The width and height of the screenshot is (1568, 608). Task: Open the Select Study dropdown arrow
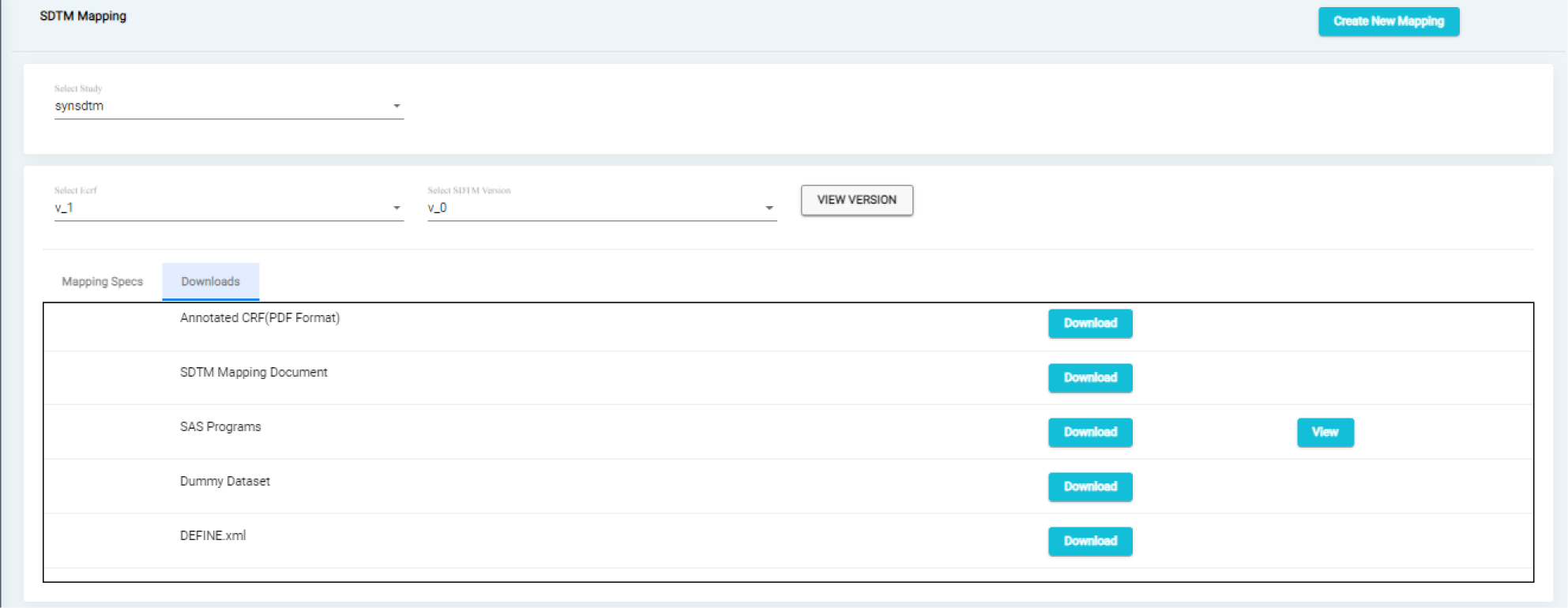pos(397,106)
